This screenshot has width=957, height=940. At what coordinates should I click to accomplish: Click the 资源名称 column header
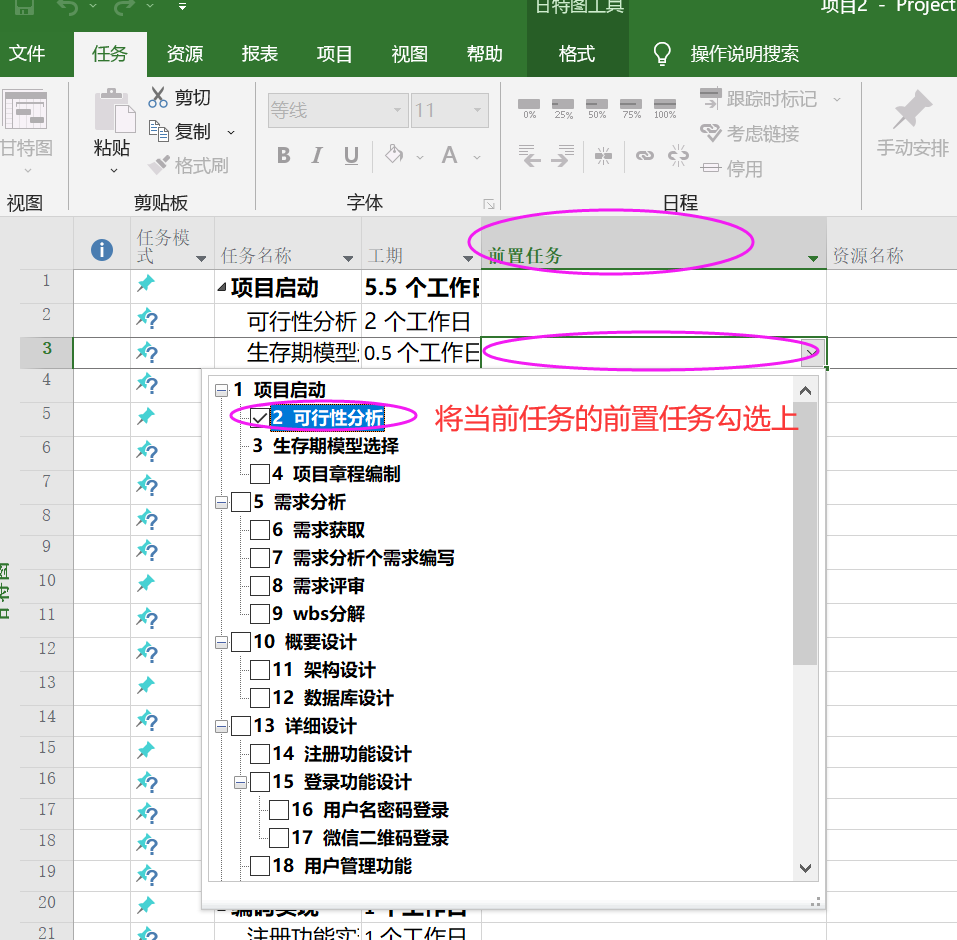click(892, 244)
